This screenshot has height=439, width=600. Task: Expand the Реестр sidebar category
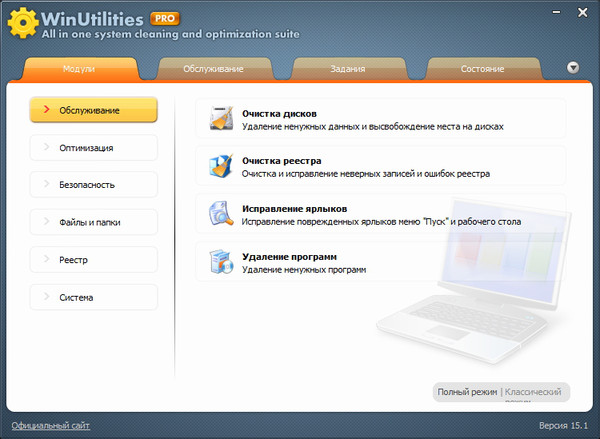coord(93,260)
